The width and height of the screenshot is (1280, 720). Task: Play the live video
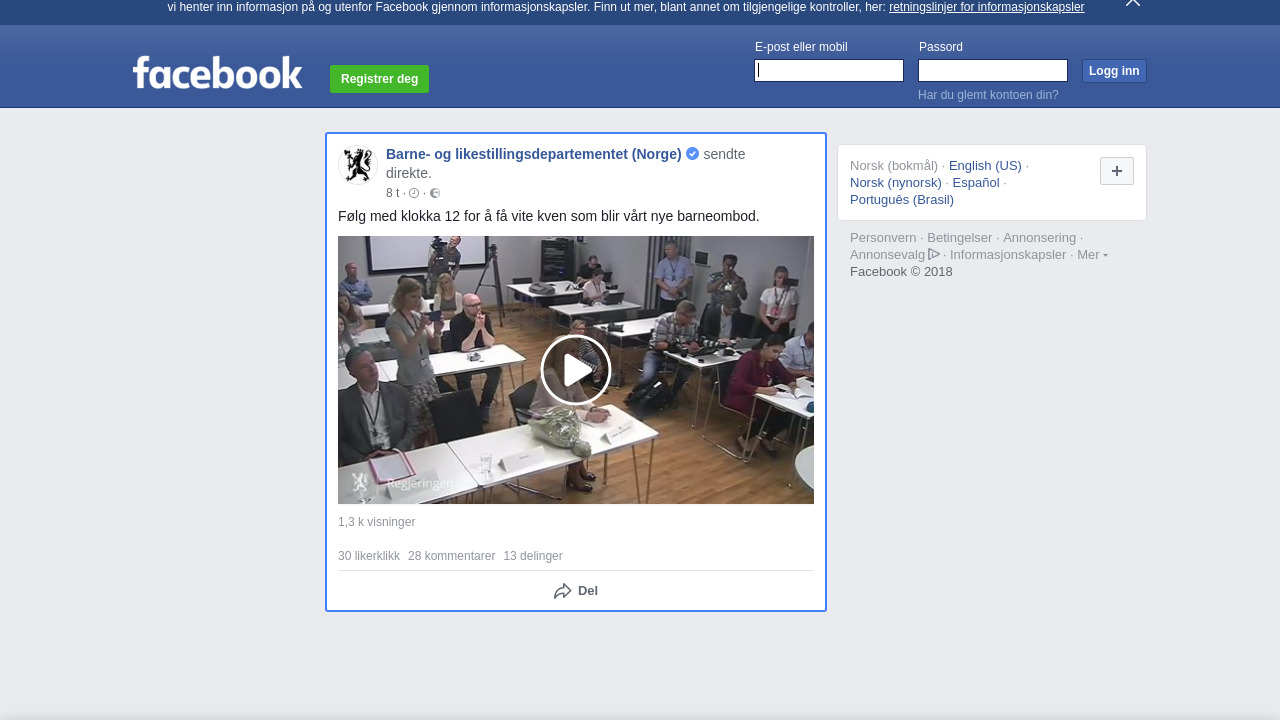click(576, 370)
